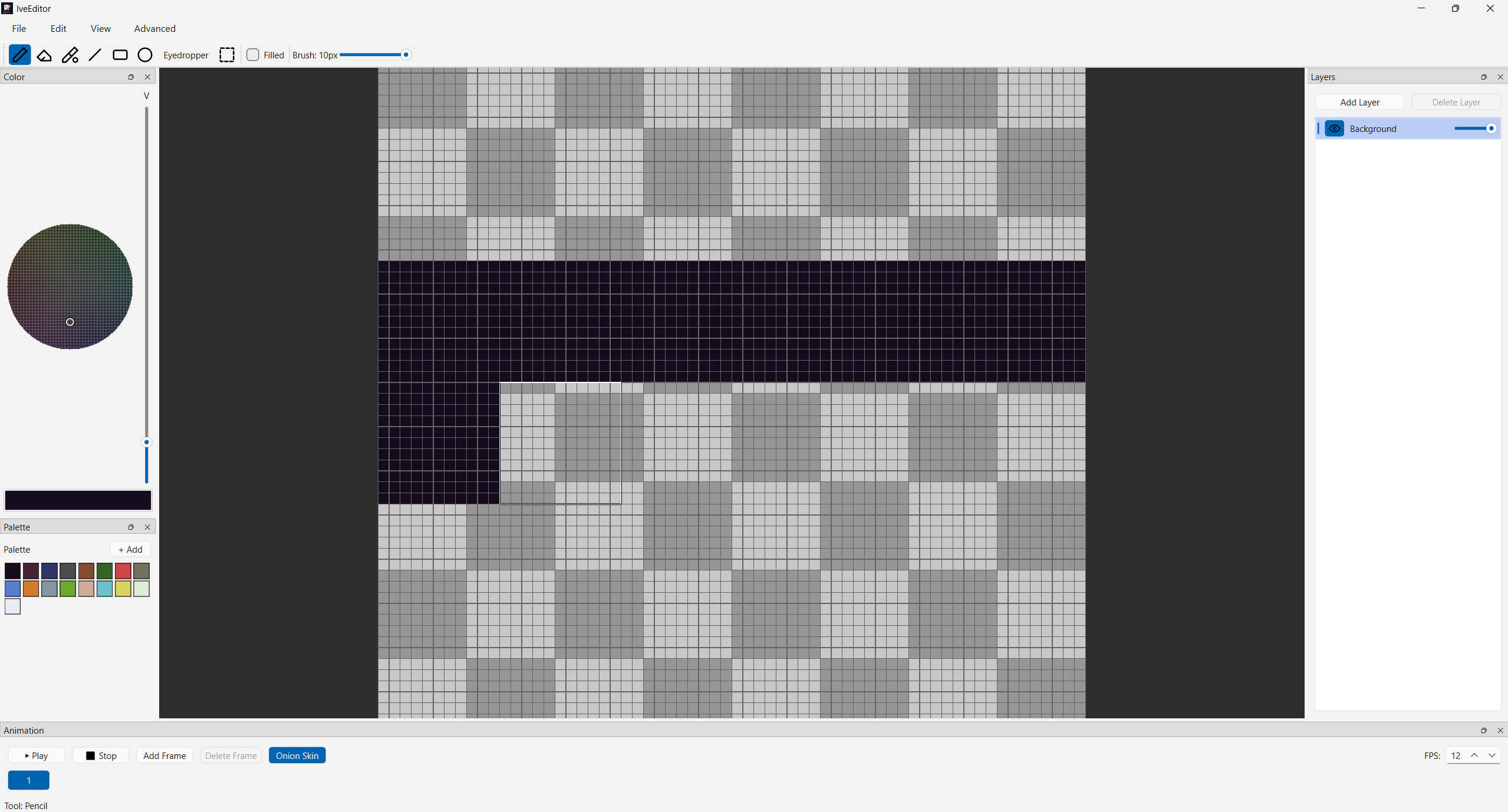The width and height of the screenshot is (1508, 812).
Task: Increase FPS with up arrow
Action: [x=1474, y=755]
